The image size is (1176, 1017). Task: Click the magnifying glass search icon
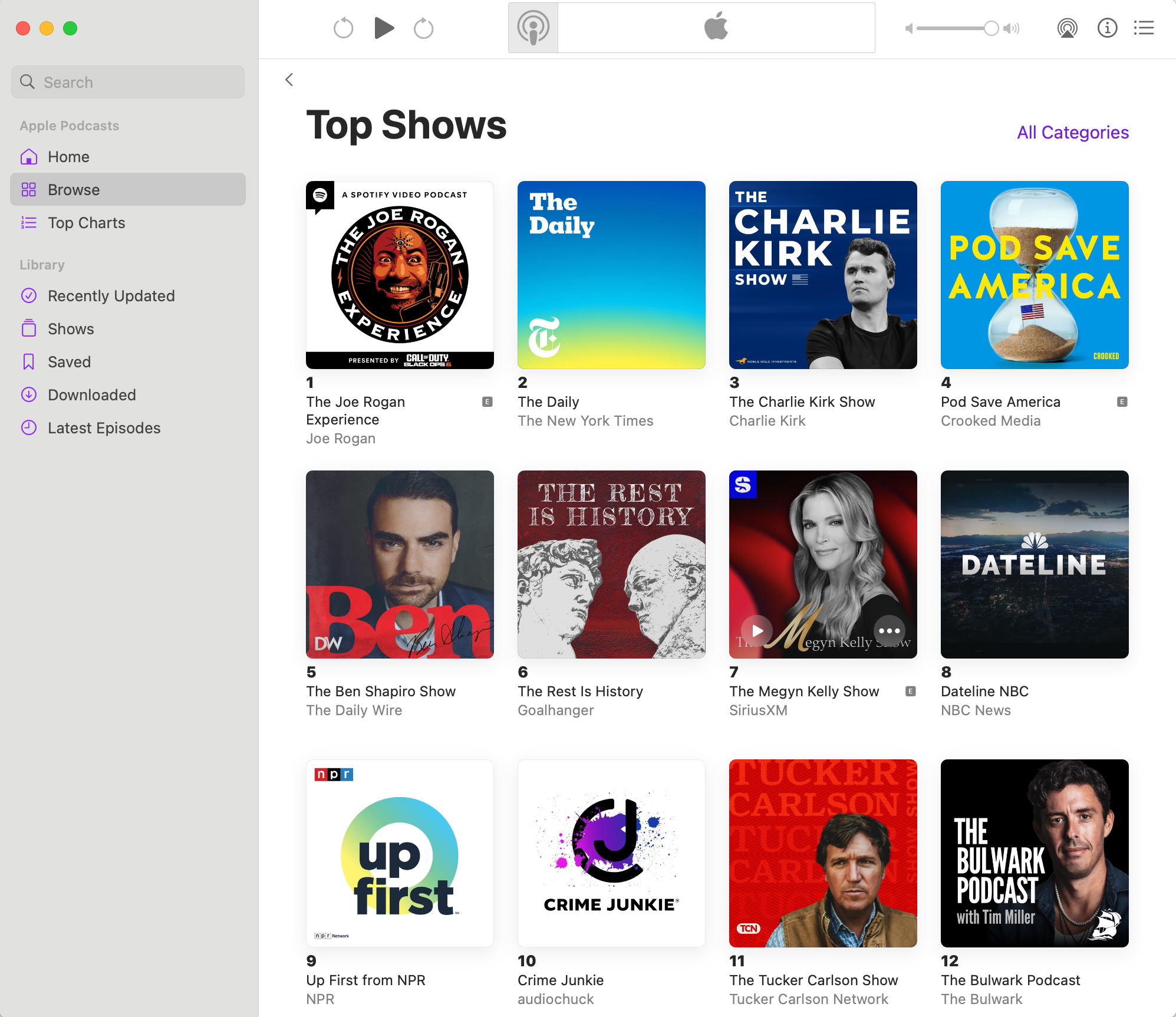pyautogui.click(x=27, y=82)
